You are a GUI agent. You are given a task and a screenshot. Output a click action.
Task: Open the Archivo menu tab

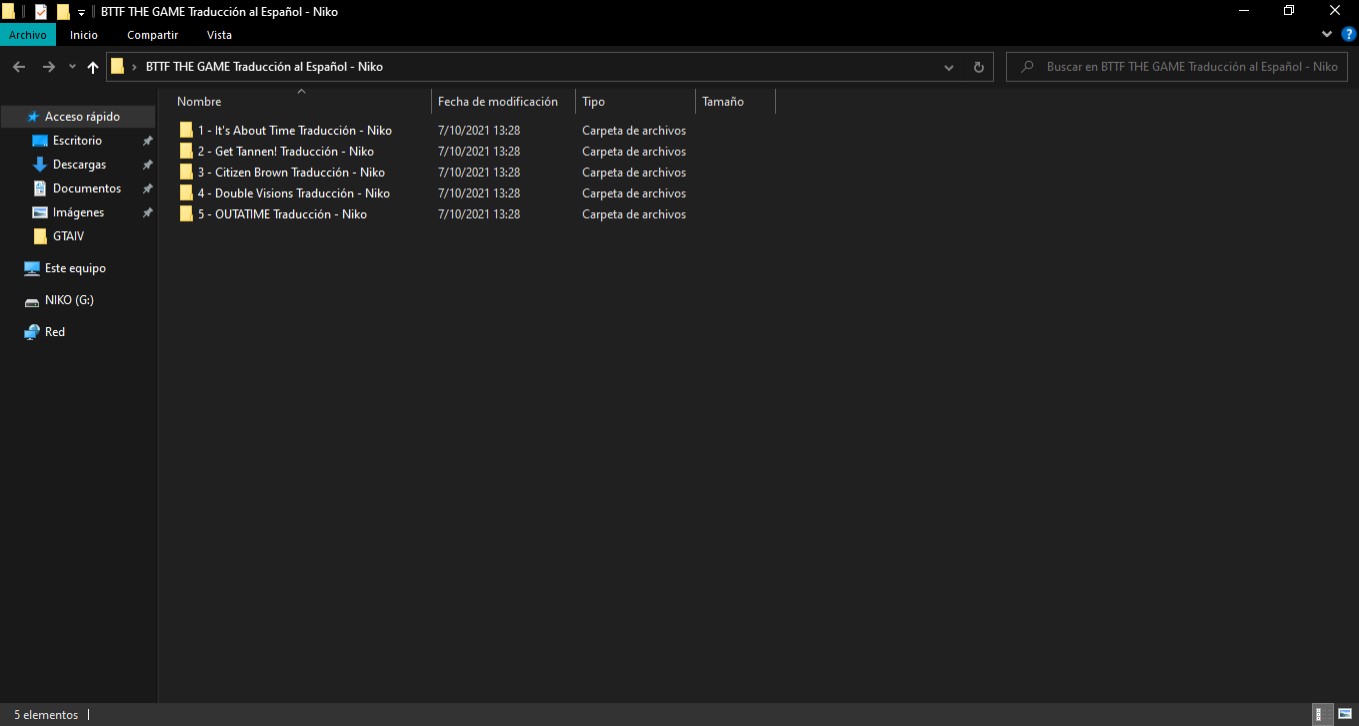(x=27, y=35)
